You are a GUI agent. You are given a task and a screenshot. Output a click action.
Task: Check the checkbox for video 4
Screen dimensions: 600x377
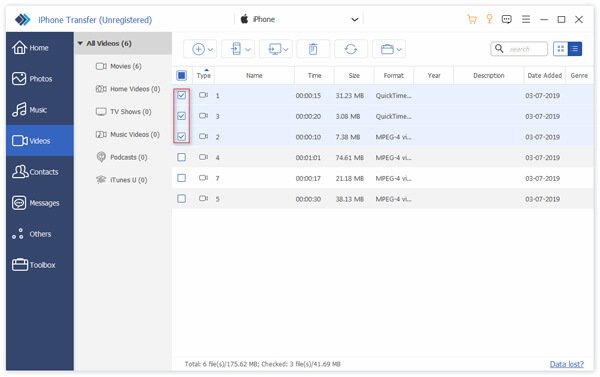point(181,157)
